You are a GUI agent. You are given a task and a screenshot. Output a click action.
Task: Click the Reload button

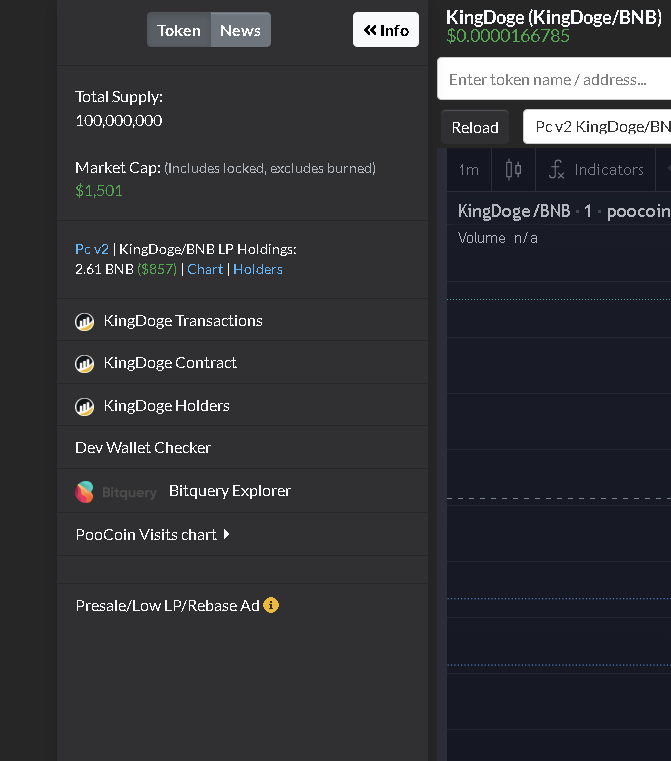click(x=475, y=127)
